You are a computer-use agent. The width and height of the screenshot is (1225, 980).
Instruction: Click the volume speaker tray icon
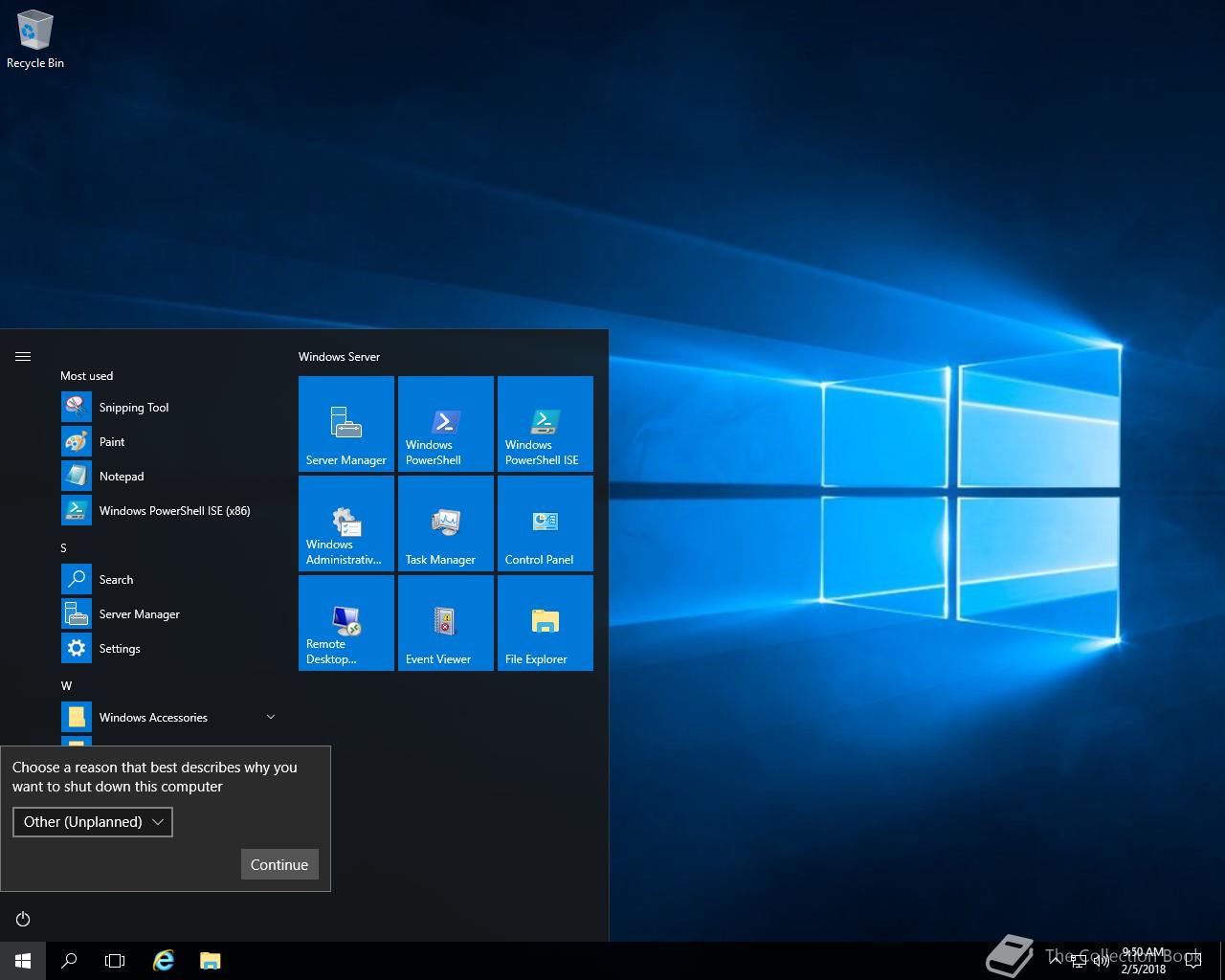click(x=1102, y=961)
